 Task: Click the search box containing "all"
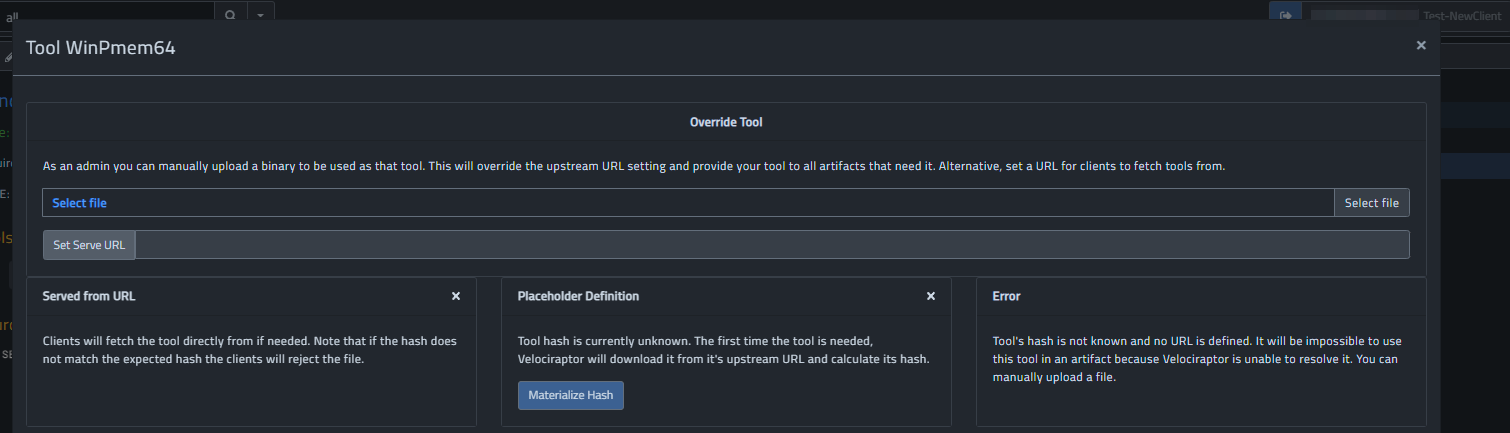(x=110, y=15)
